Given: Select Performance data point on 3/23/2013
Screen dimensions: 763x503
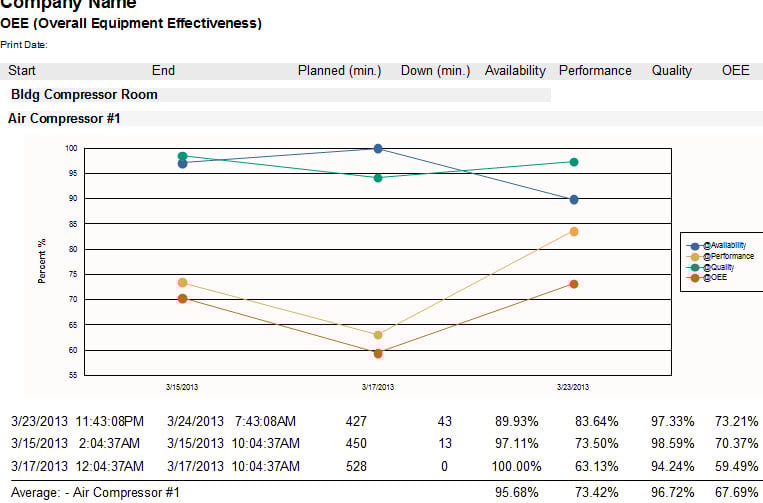Looking at the screenshot, I should pyautogui.click(x=574, y=232).
